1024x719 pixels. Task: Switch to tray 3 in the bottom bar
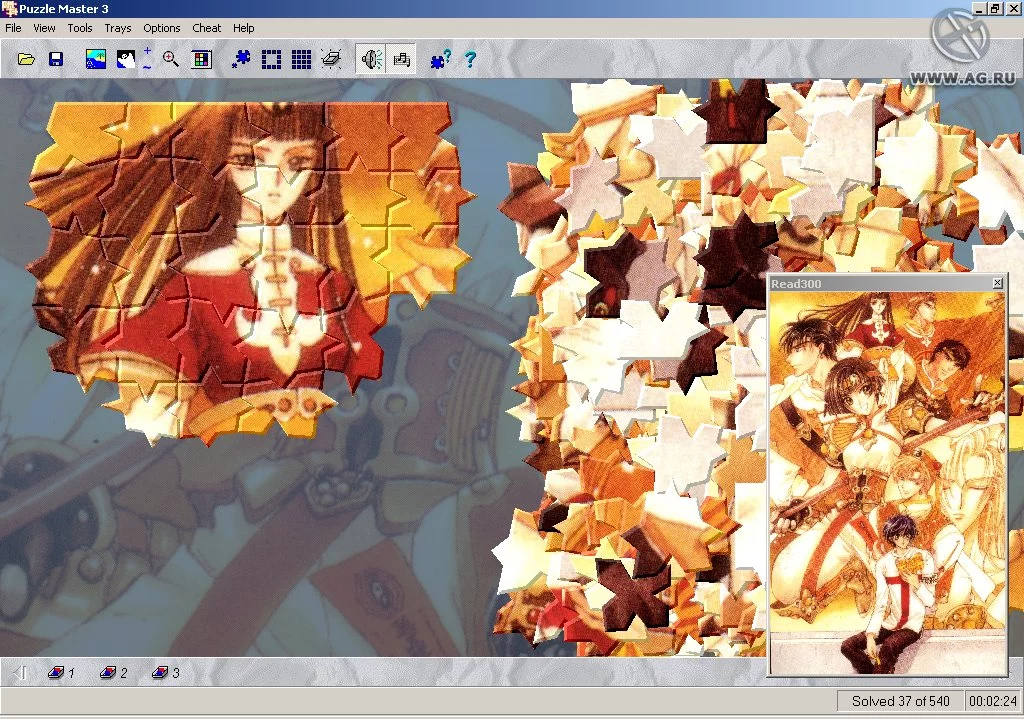click(x=166, y=673)
